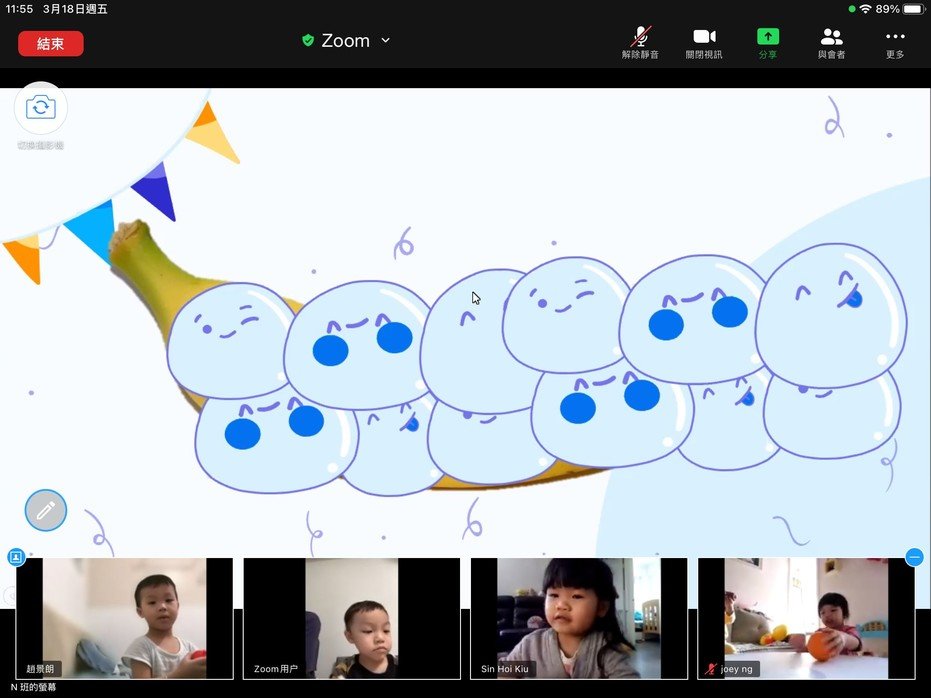Switch camera using the flip camera icon

click(41, 108)
